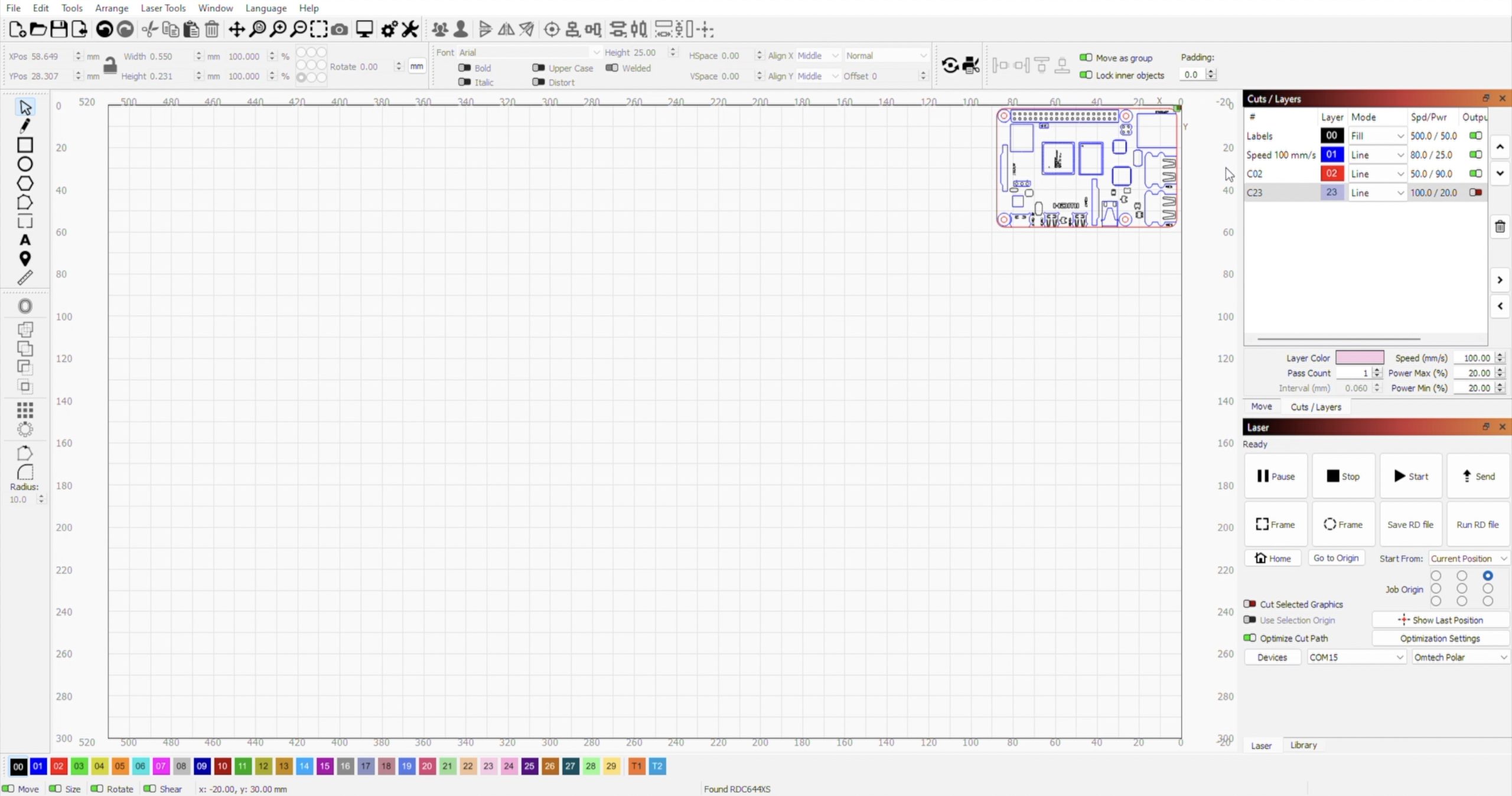This screenshot has width=1512, height=796.
Task: Select the Create Text tool
Action: coord(25,240)
